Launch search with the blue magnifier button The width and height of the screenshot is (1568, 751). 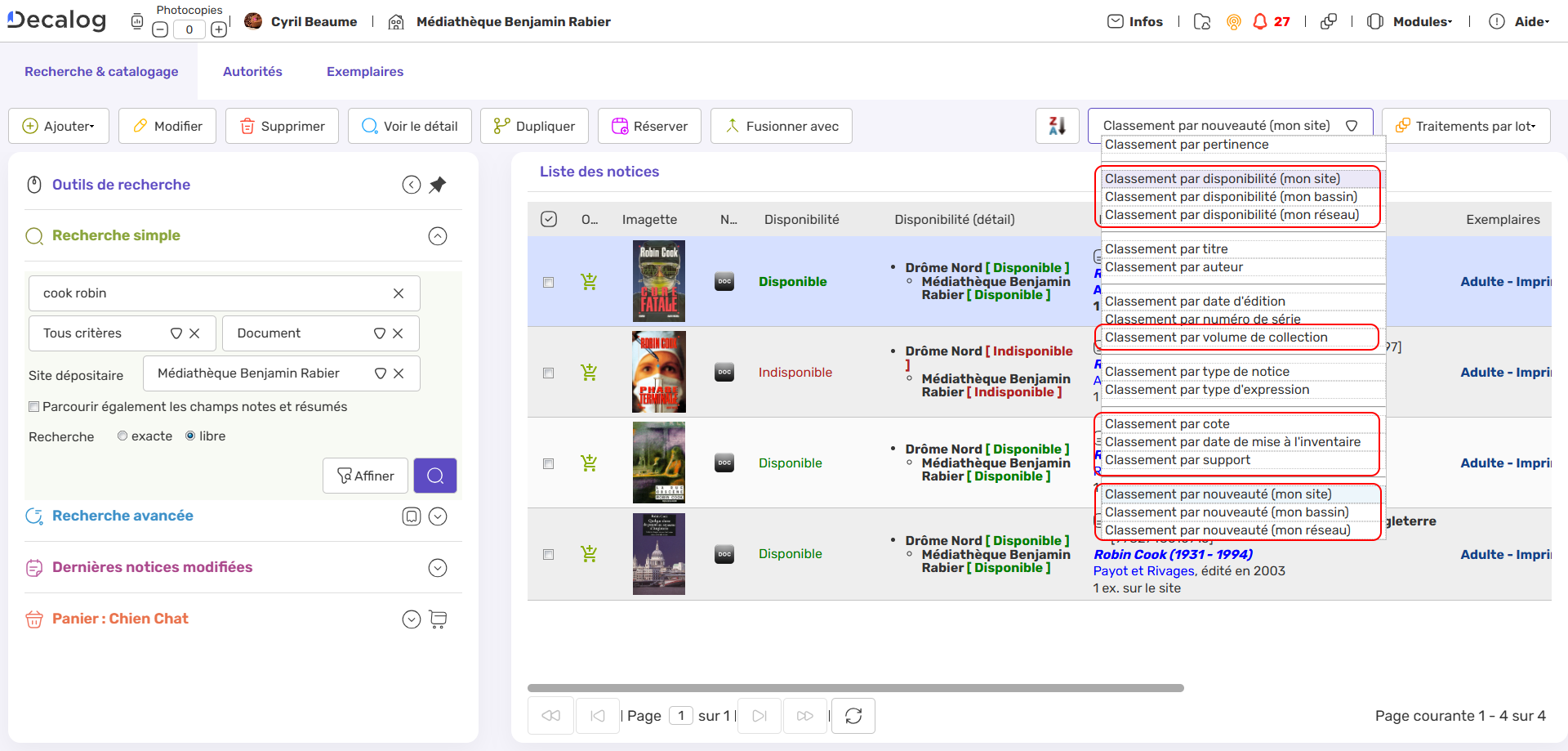434,475
